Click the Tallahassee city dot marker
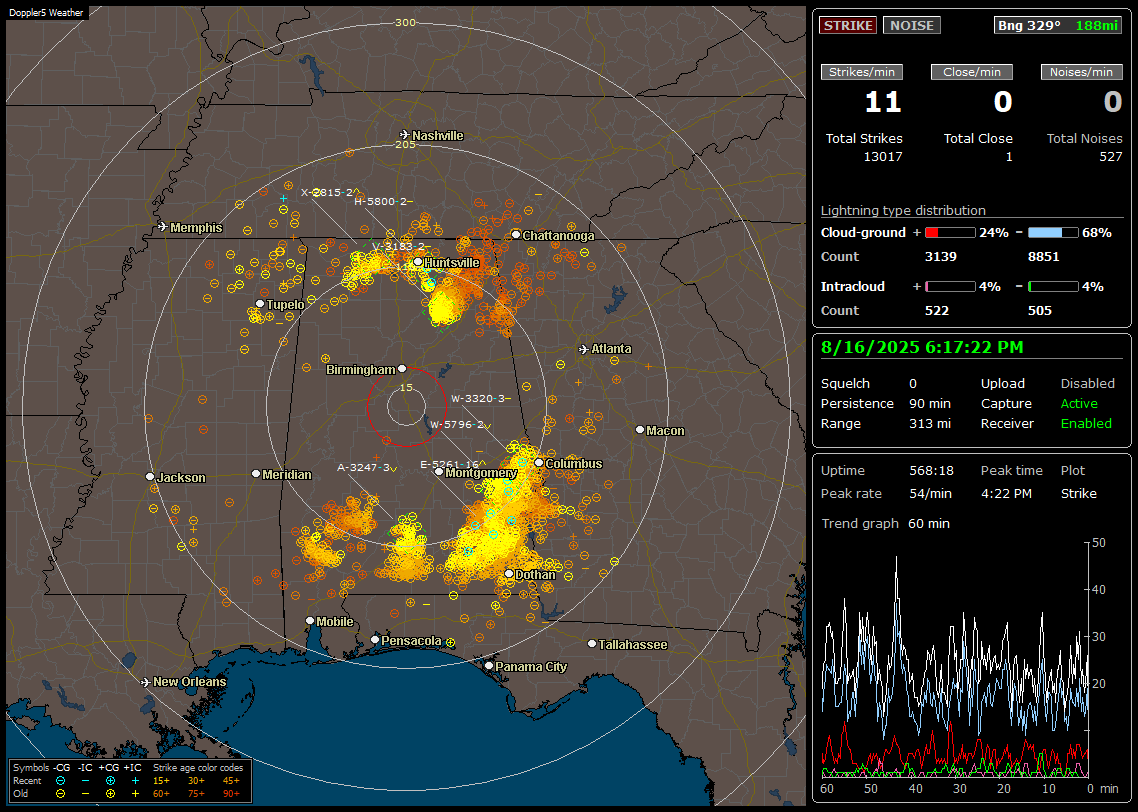This screenshot has width=1138, height=812. point(592,644)
